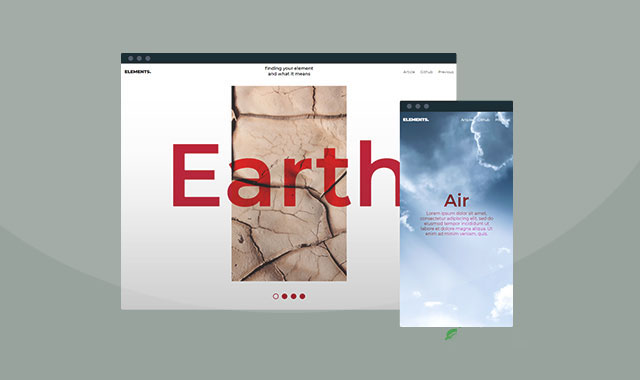Open the Github link on the Air page
The image size is (640, 380).
pos(484,120)
